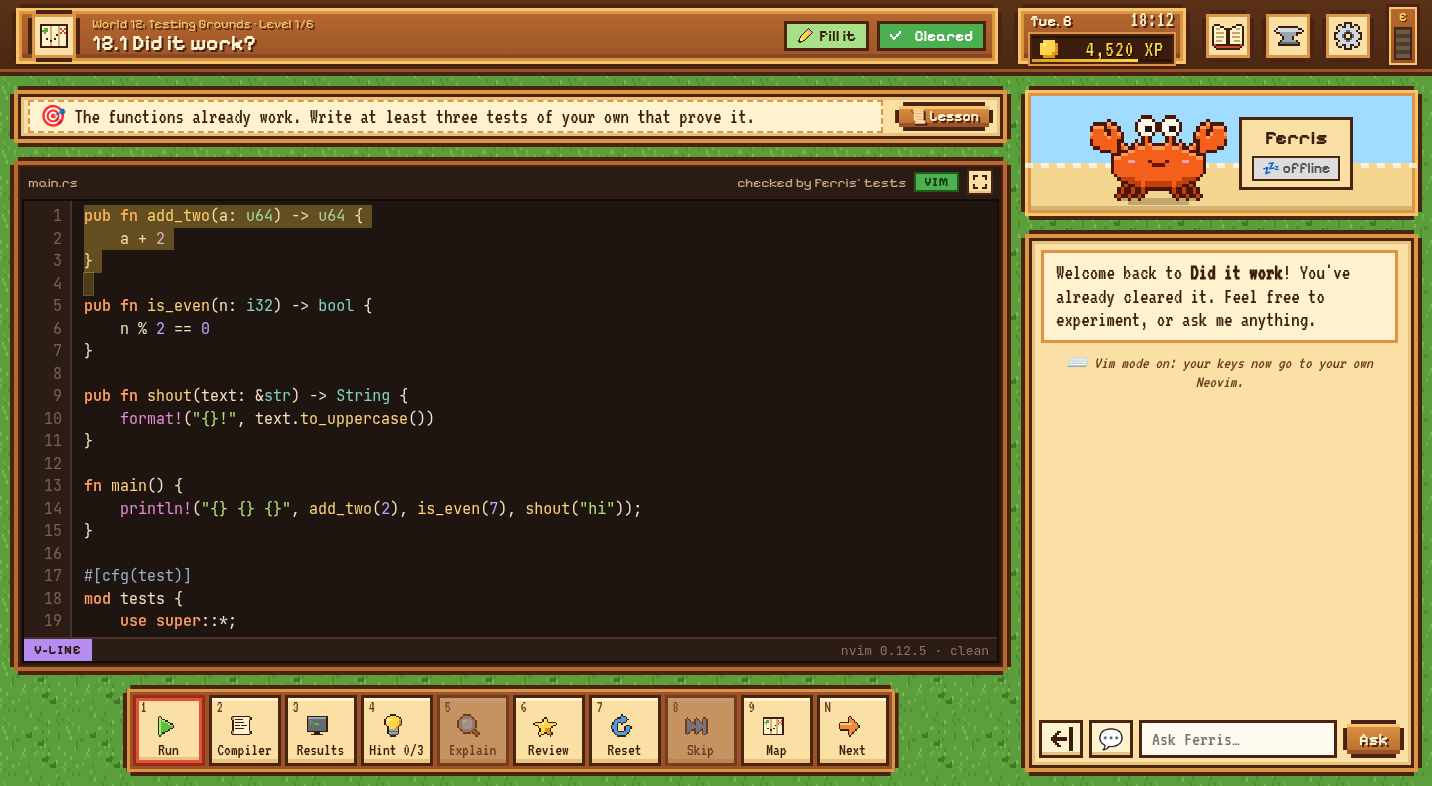Toggle VIM mode off in the editor
The width and height of the screenshot is (1432, 786).
[936, 182]
